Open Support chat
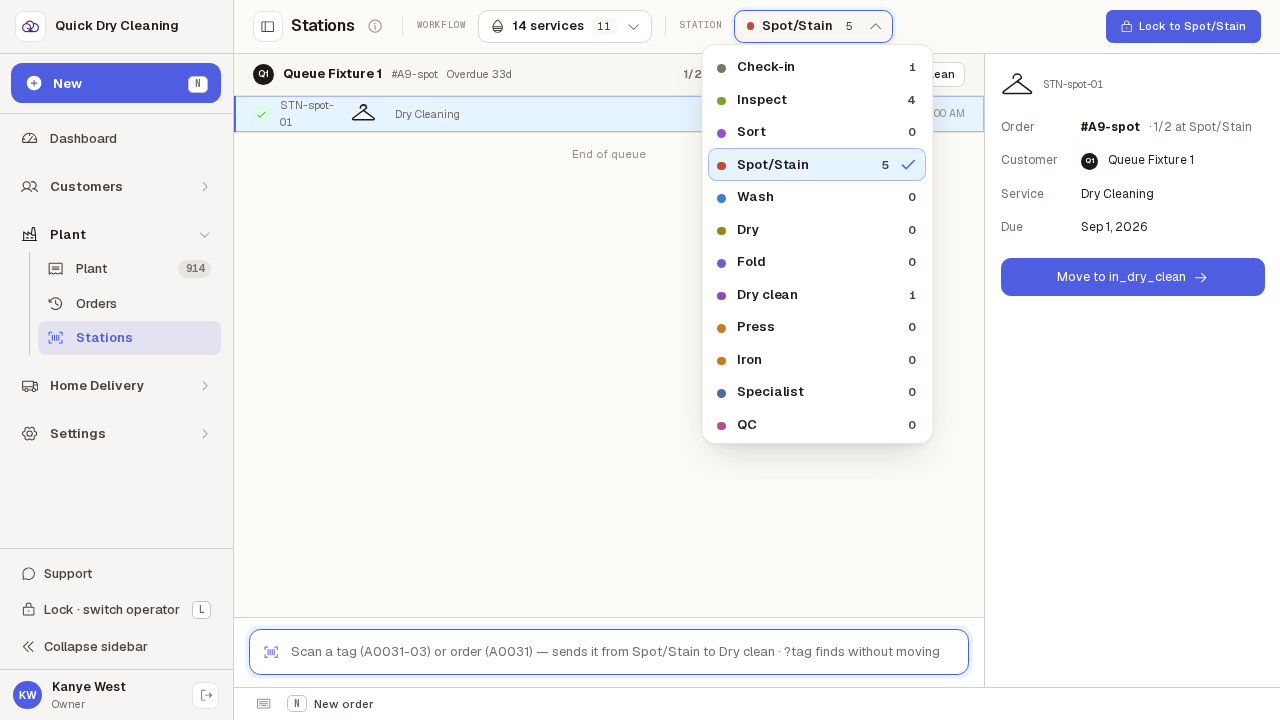The image size is (1280, 720). pos(116,574)
